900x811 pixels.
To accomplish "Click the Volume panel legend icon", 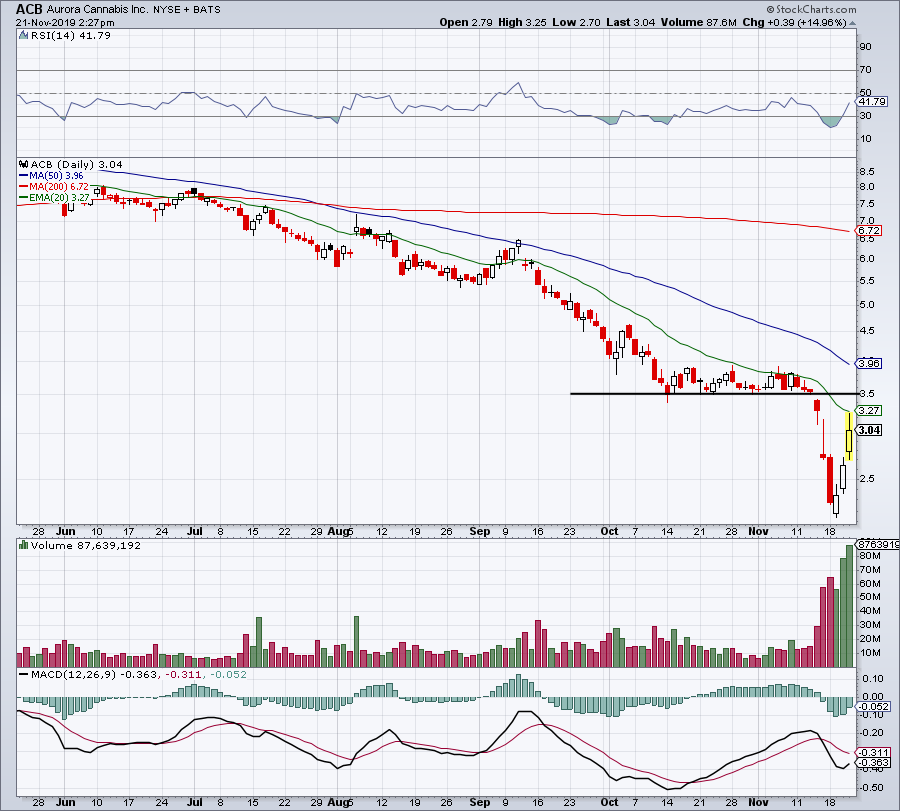I will click(x=23, y=546).
